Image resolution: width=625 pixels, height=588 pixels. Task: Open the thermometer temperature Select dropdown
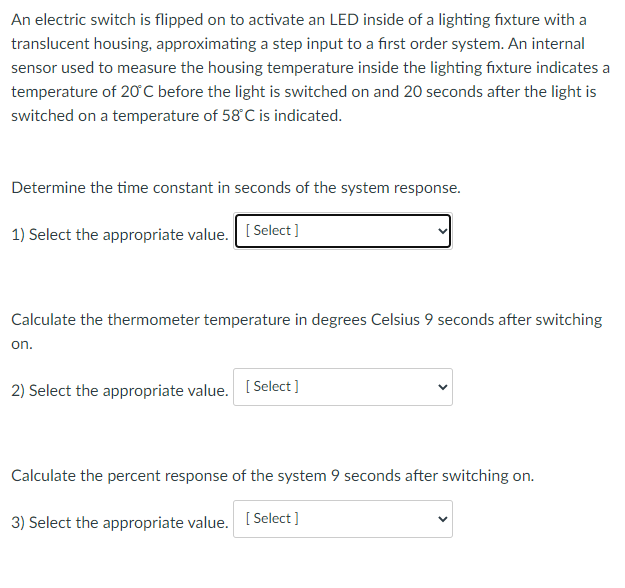tap(342, 387)
